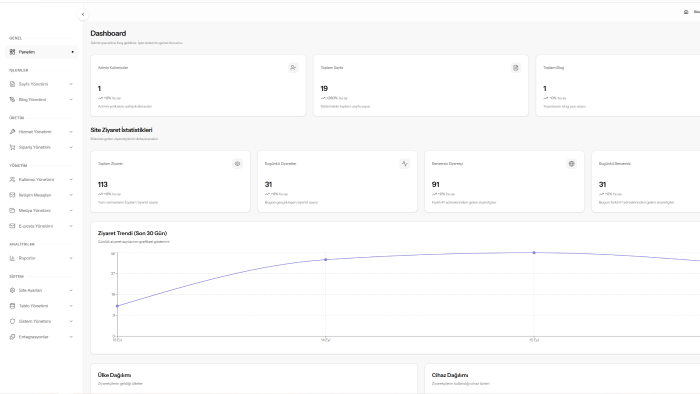Open the Raporlar menu label

tap(27, 258)
